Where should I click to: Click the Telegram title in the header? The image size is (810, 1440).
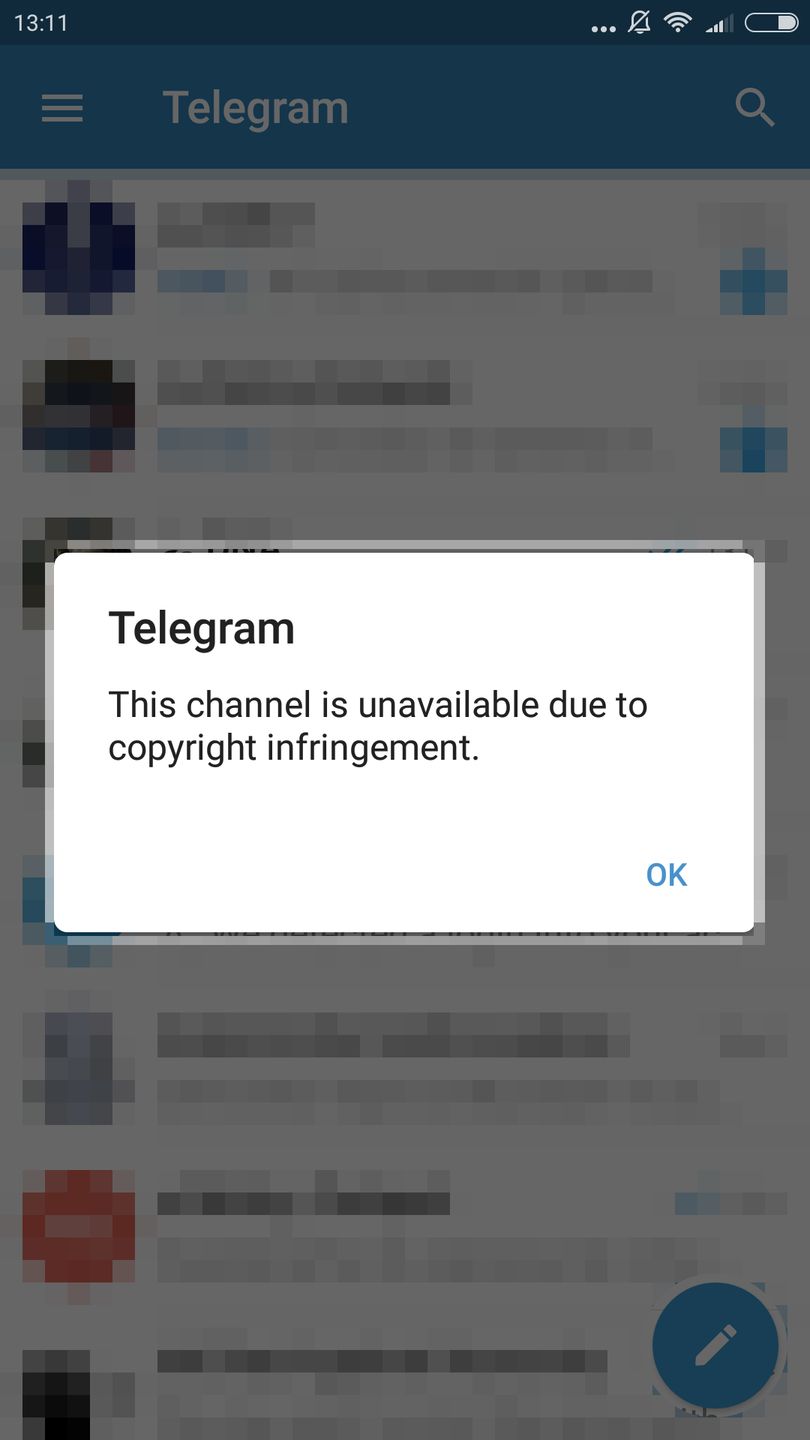(x=256, y=108)
